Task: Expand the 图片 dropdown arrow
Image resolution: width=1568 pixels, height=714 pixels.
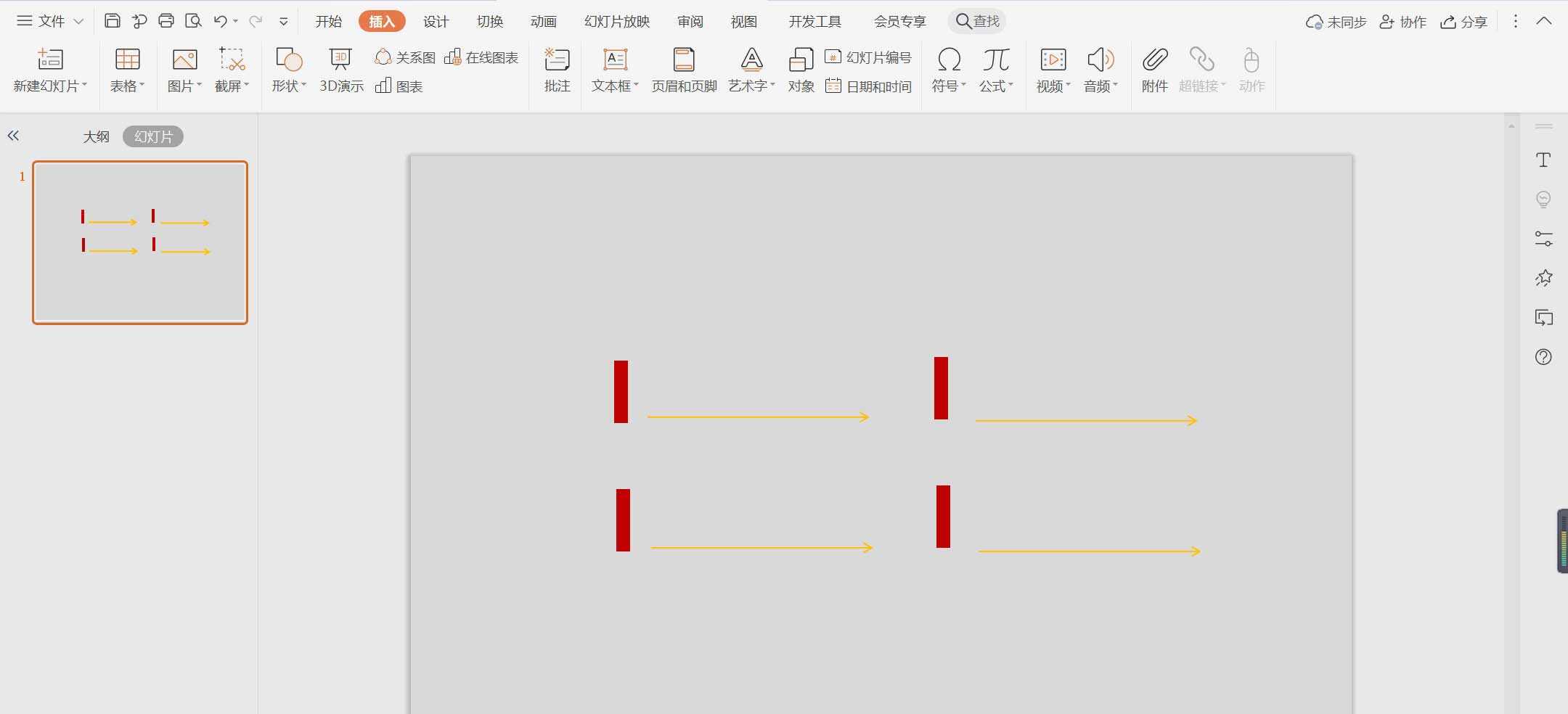Action: coord(199,85)
